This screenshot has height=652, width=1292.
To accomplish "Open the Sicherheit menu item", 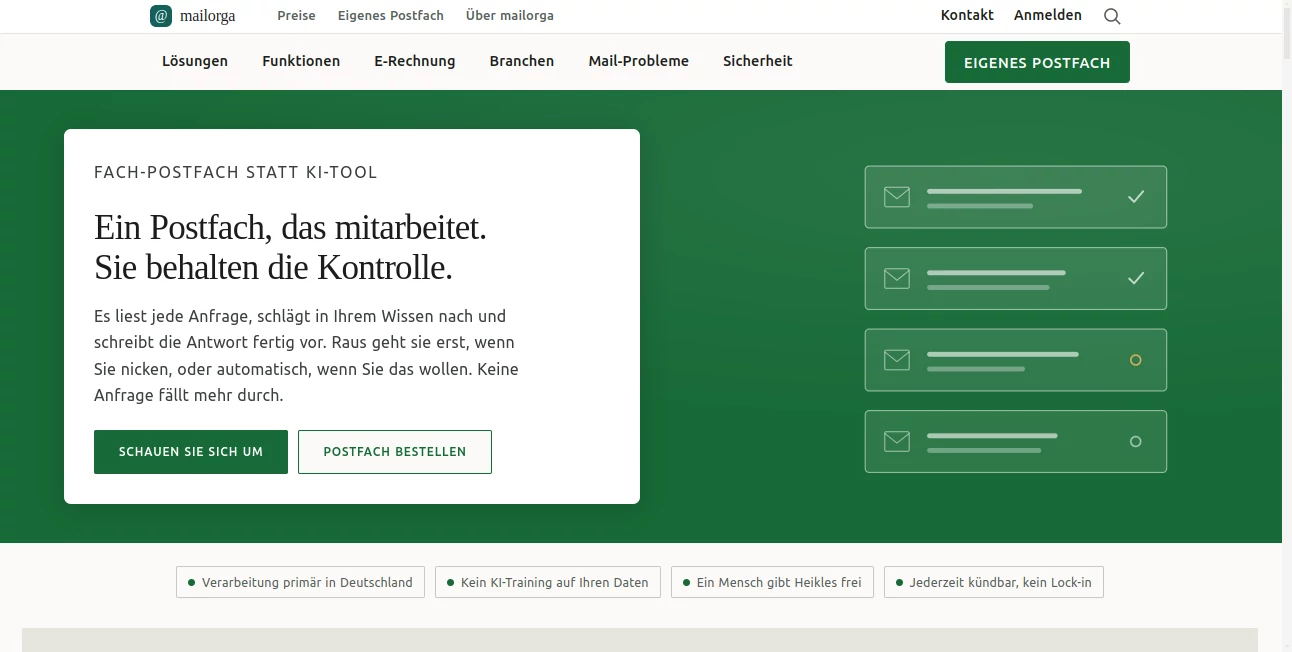I will click(x=758, y=61).
